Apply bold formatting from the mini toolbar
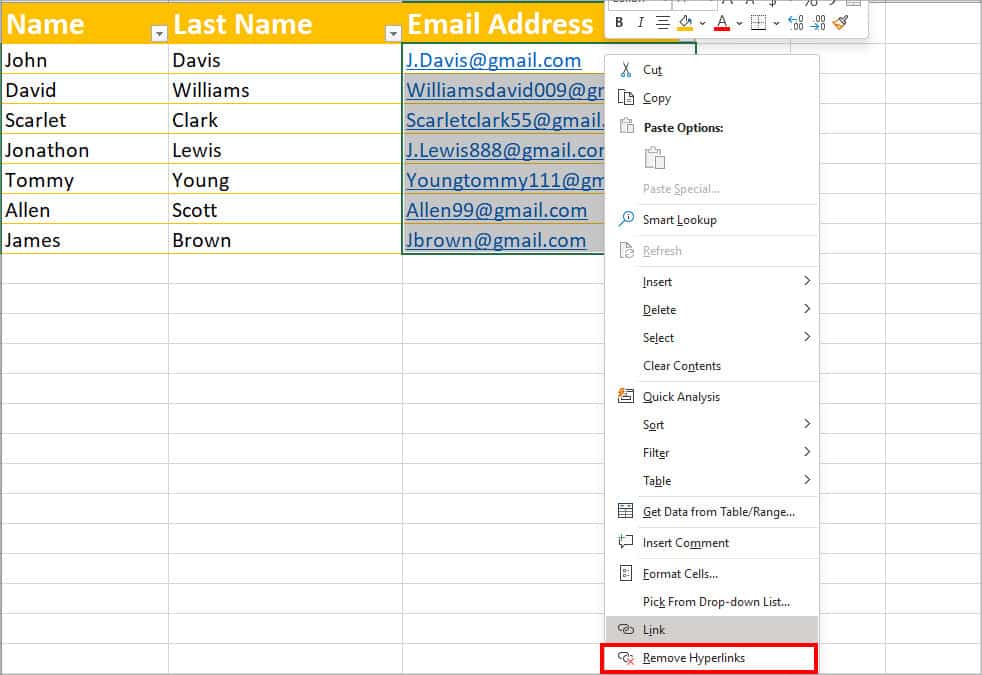The width and height of the screenshot is (982, 675). [x=620, y=22]
